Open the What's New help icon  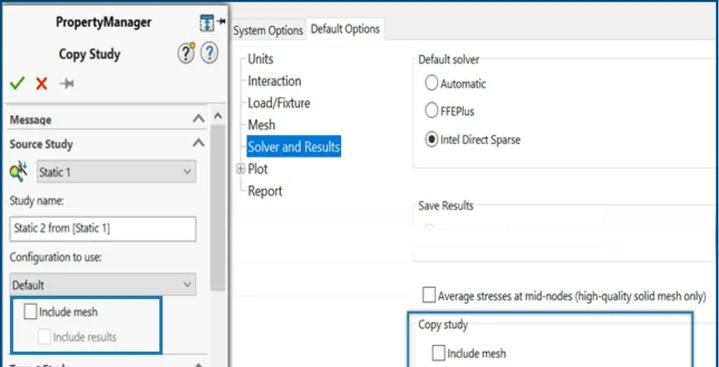186,54
